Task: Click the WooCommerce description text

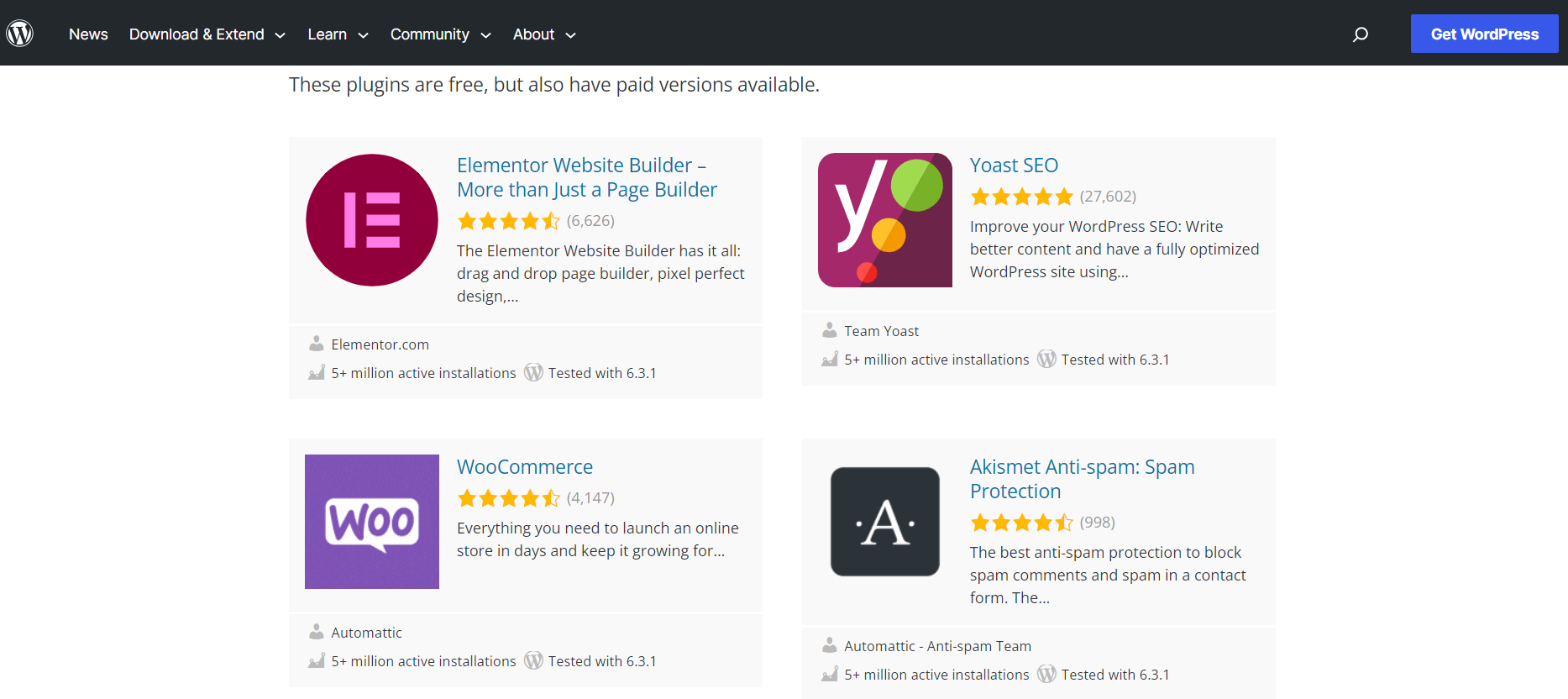Action: 598,539
